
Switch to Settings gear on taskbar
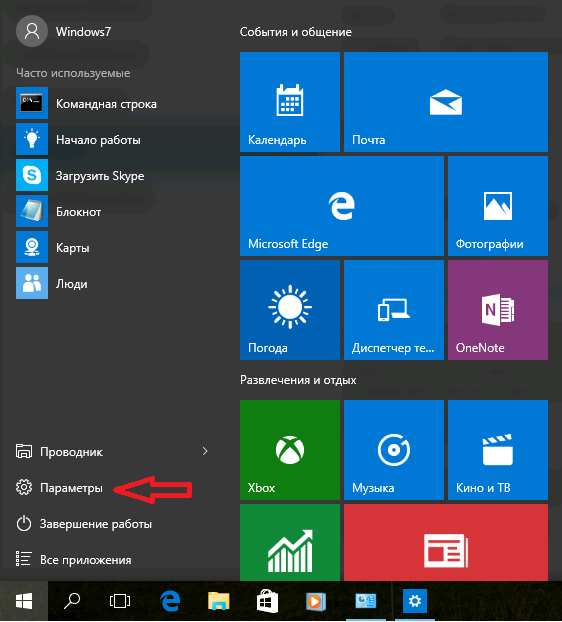click(415, 601)
